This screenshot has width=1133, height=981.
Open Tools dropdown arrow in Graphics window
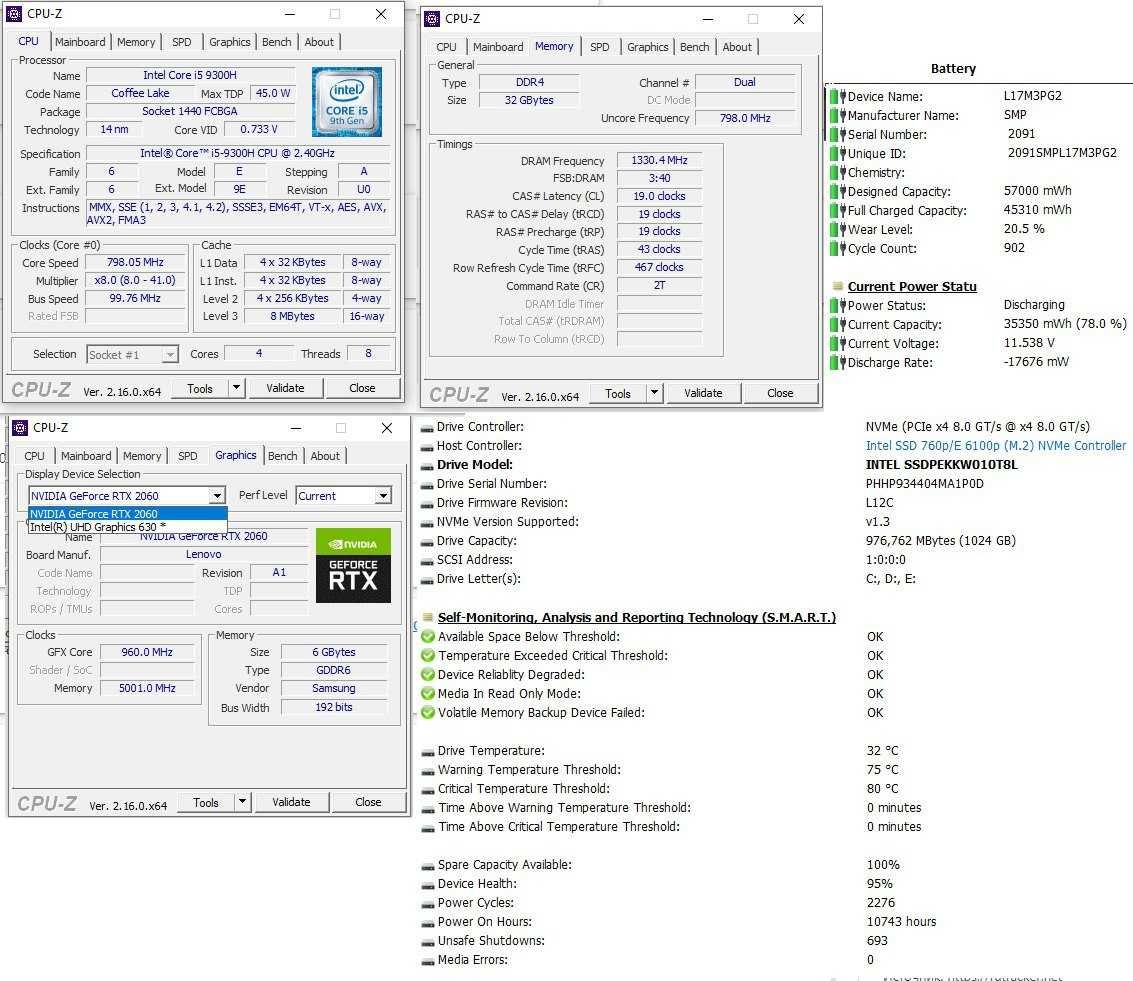point(242,802)
